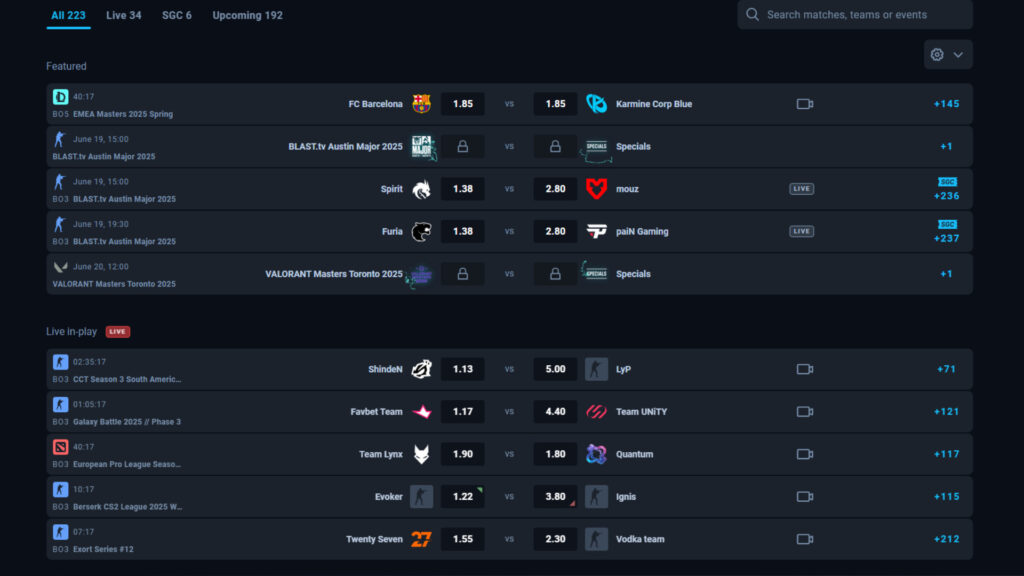Select the Valorant icon on Masters Toronto row

pos(59,267)
